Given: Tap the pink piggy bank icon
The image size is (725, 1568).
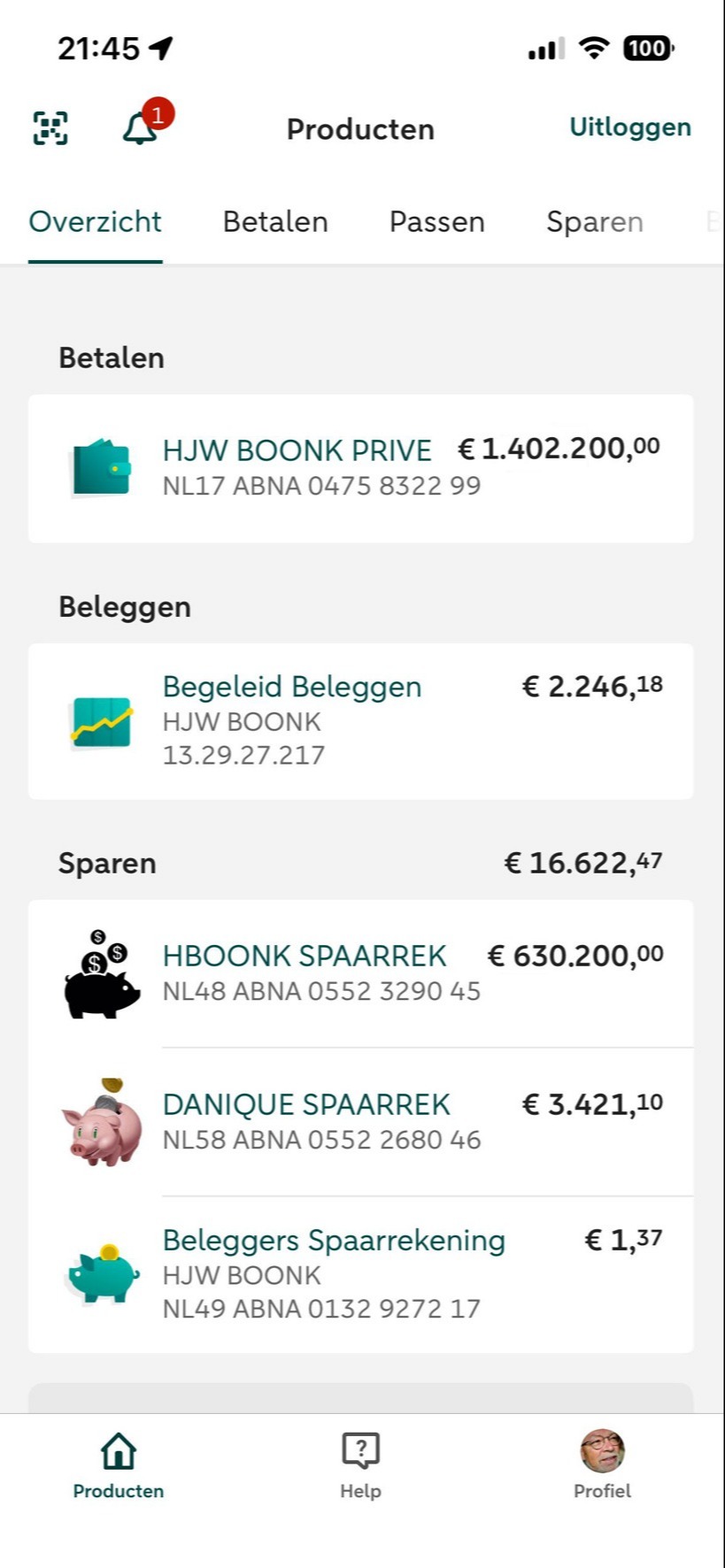Looking at the screenshot, I should pos(102,1123).
